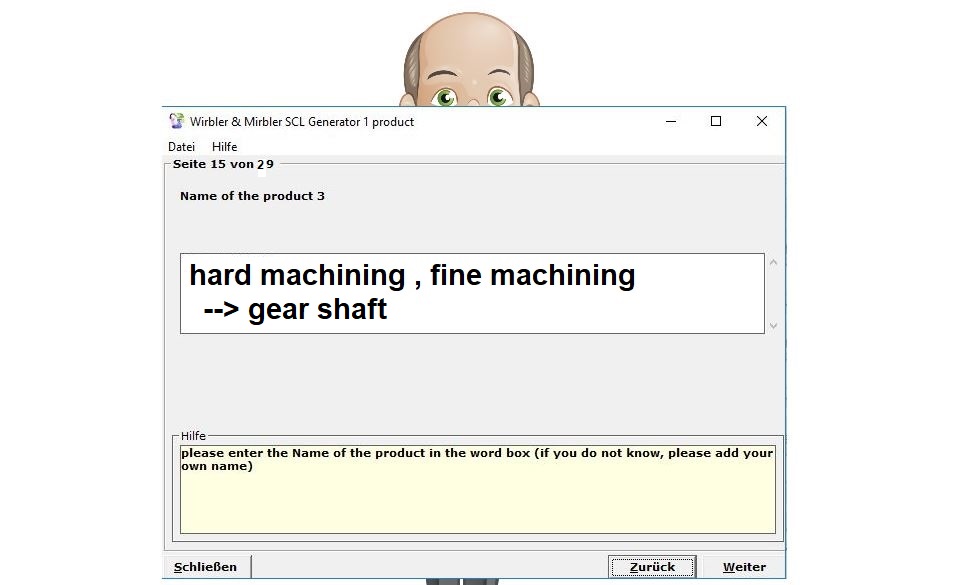Click the window title text in title bar
Image resolution: width=958 pixels, height=585 pixels.
(x=301, y=122)
